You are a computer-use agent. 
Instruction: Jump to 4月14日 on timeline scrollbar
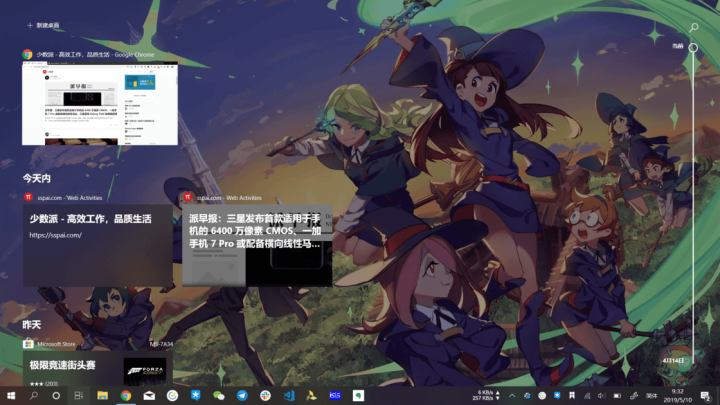673,360
